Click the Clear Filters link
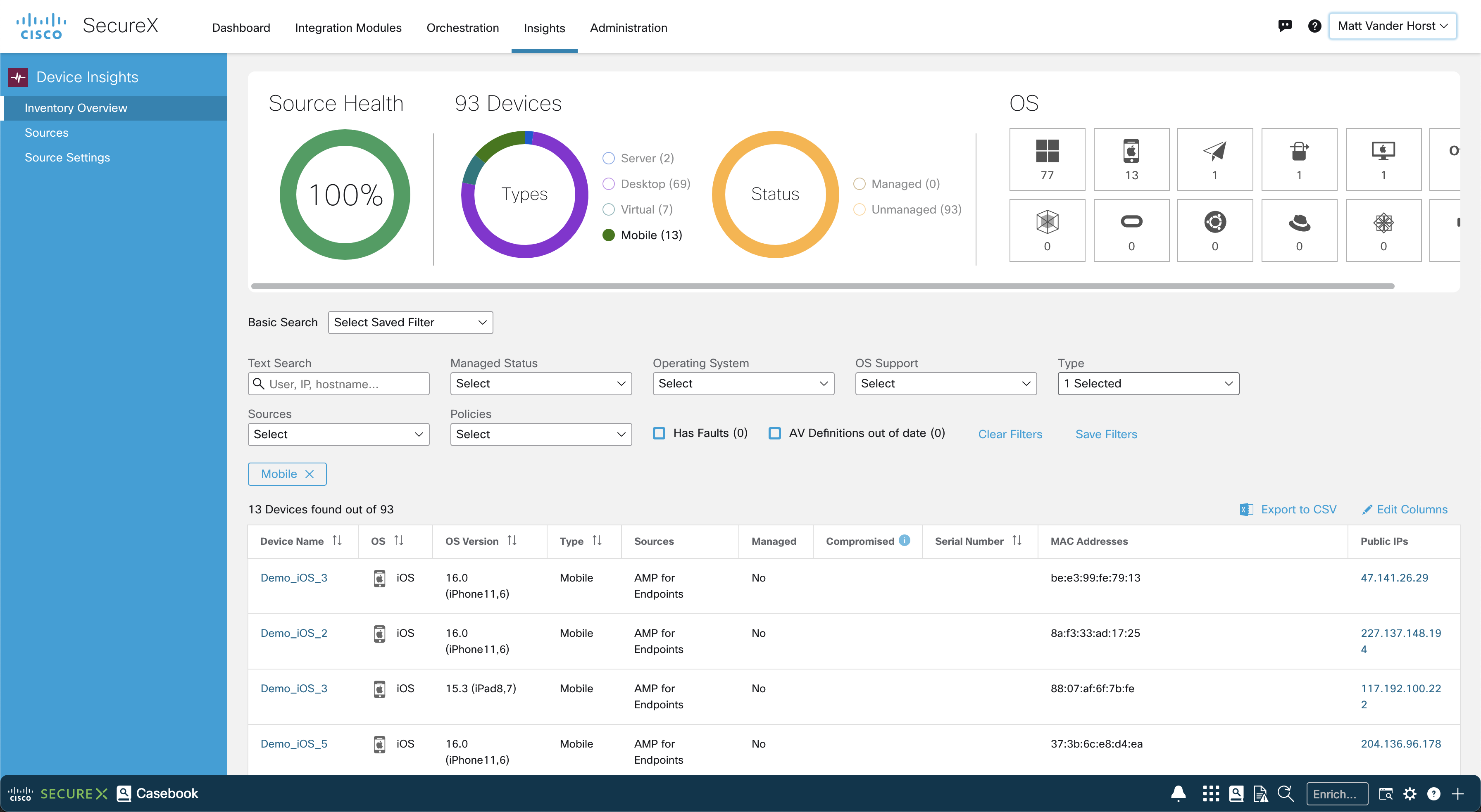 pyautogui.click(x=1010, y=434)
